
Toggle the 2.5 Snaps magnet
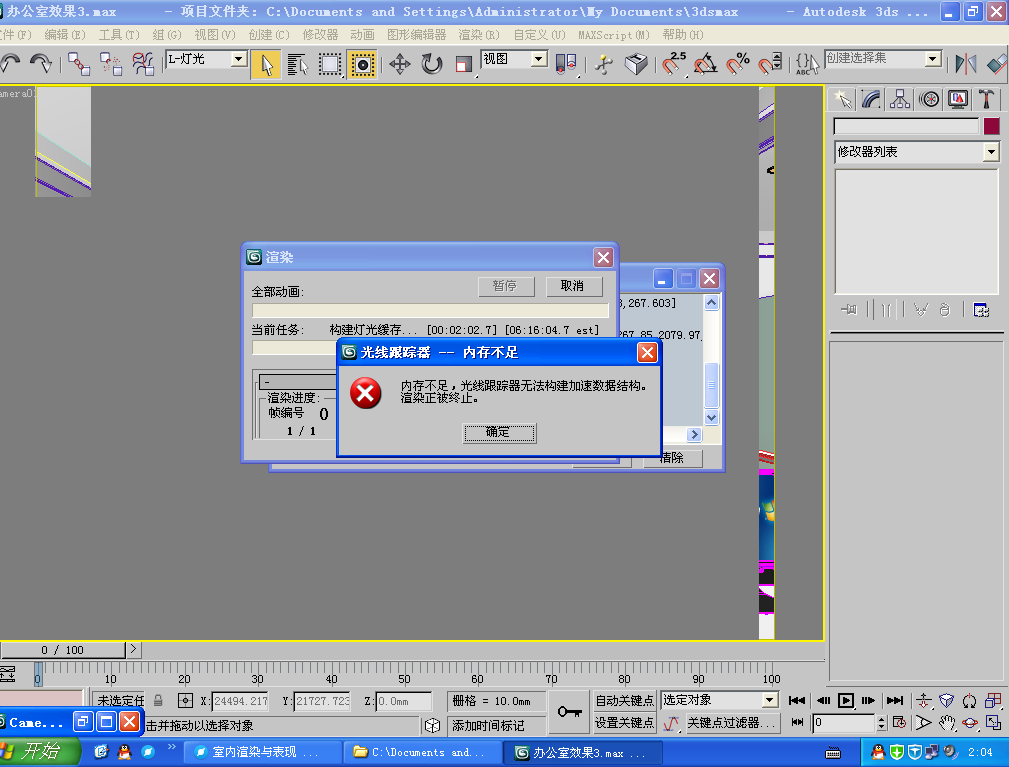coord(673,64)
